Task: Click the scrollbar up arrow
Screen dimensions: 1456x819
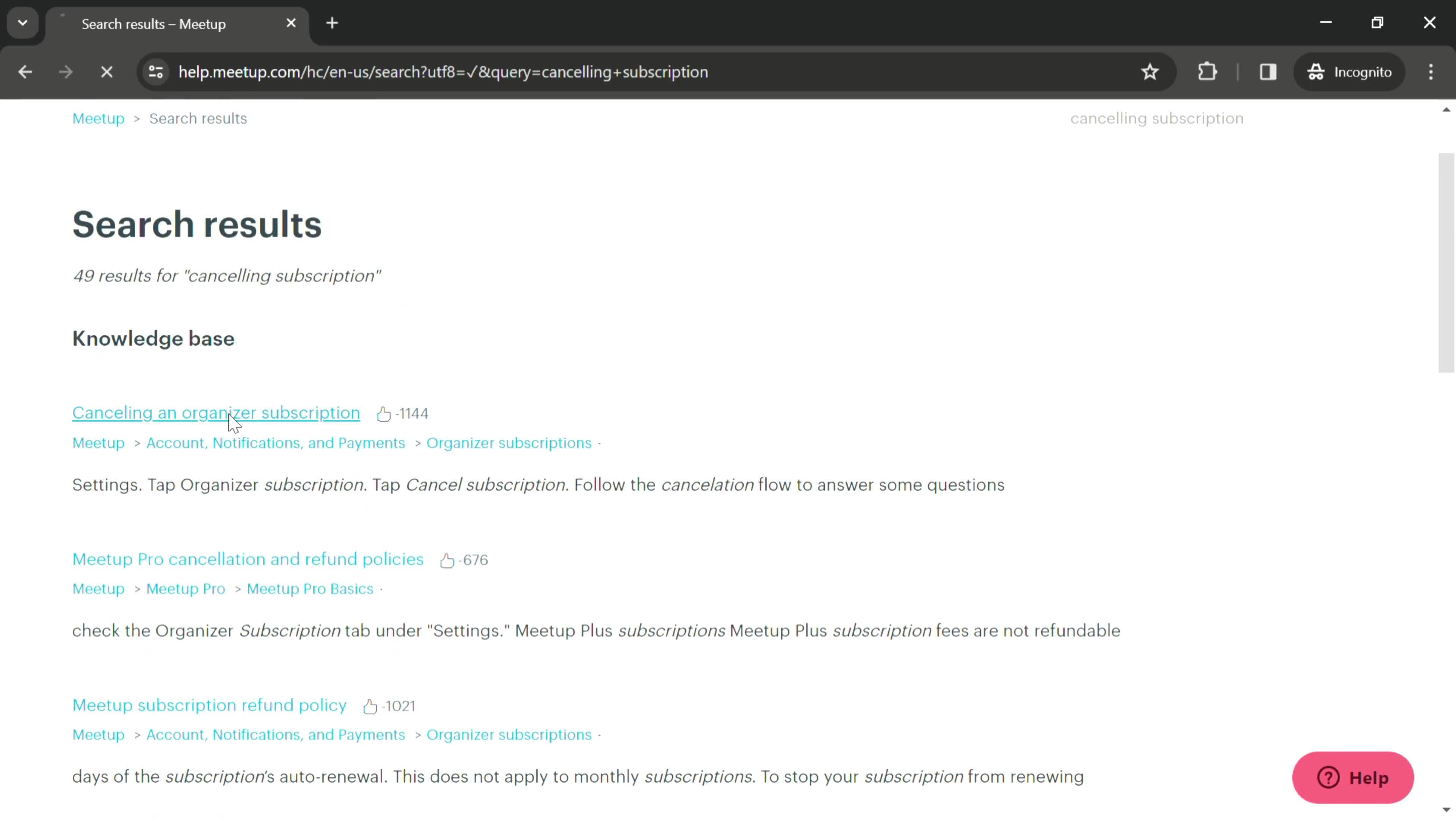Action: pos(1447,110)
